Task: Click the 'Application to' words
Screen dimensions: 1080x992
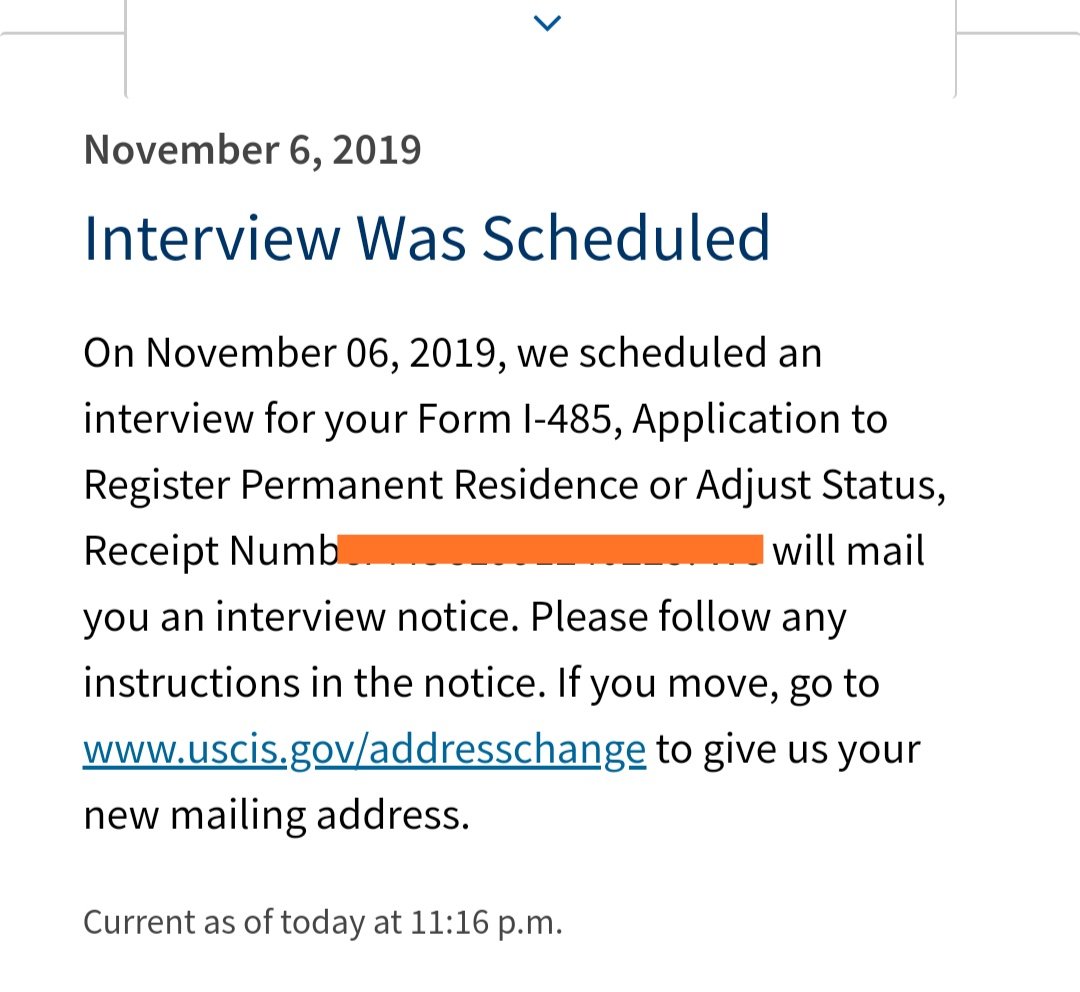Action: pos(760,419)
